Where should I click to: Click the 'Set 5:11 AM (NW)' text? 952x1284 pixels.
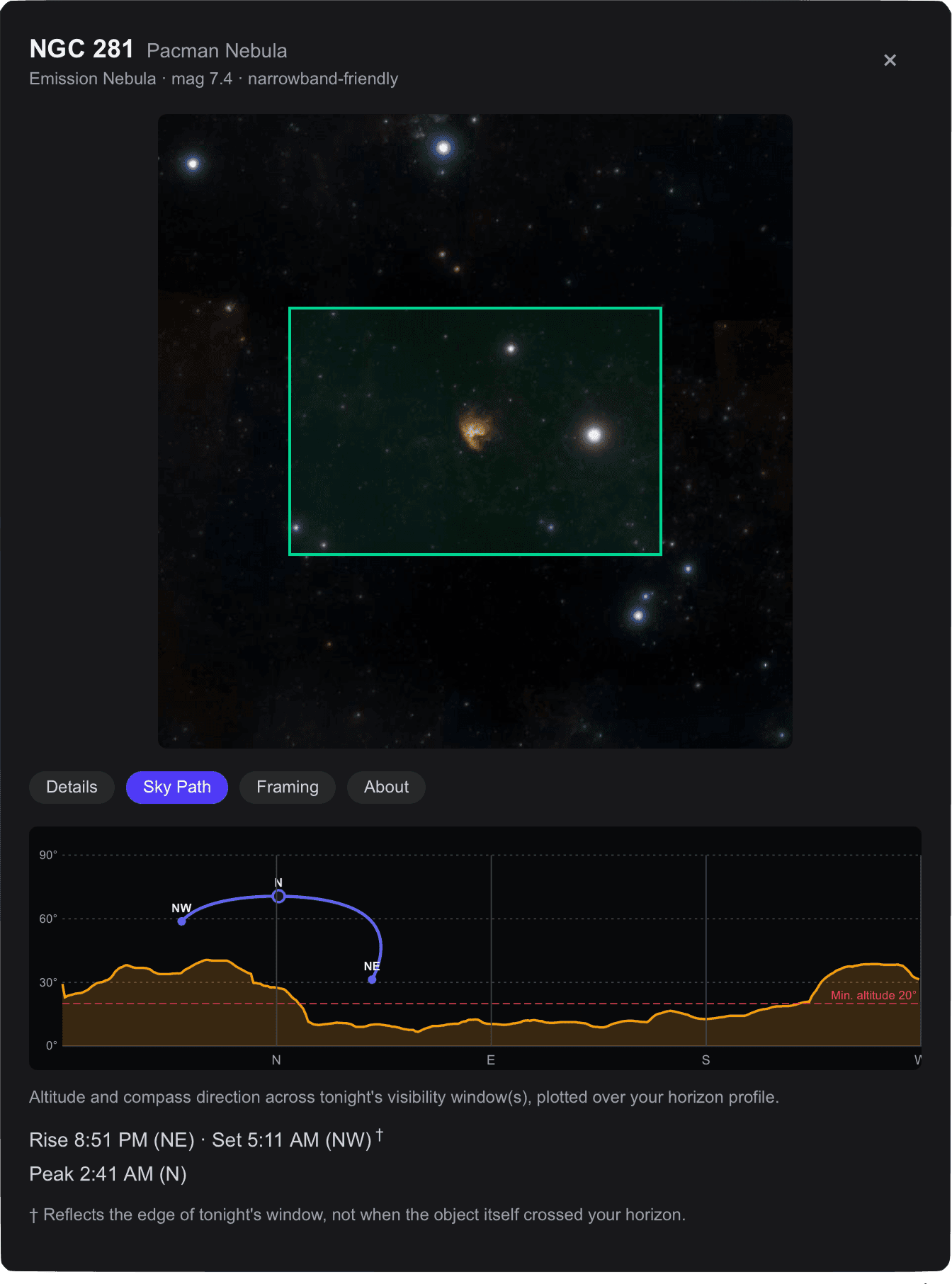292,1140
